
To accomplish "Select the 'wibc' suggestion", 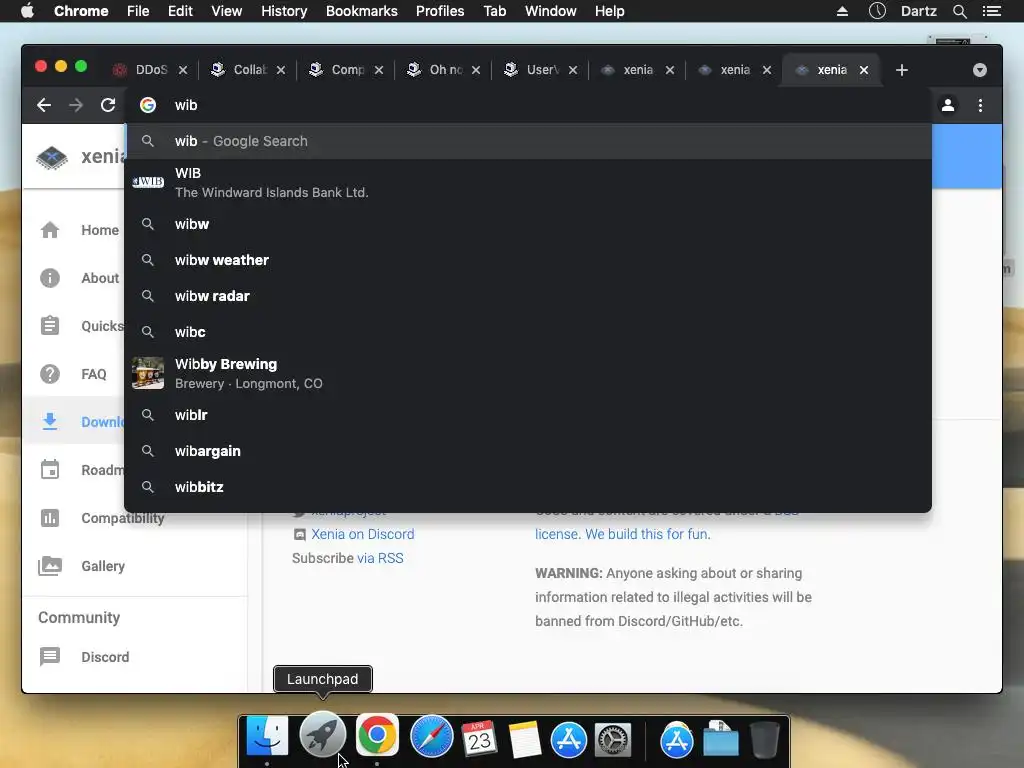I will tap(528, 332).
